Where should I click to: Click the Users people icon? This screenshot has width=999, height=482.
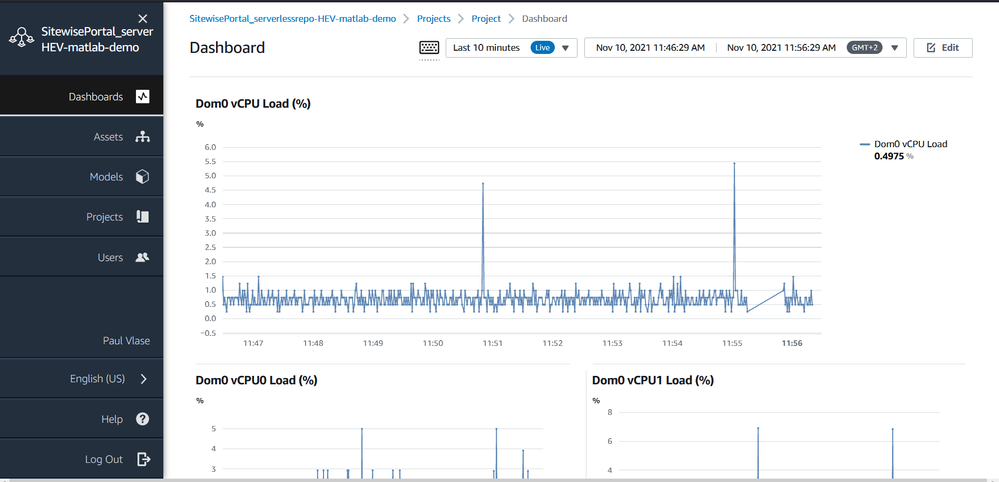[x=143, y=257]
